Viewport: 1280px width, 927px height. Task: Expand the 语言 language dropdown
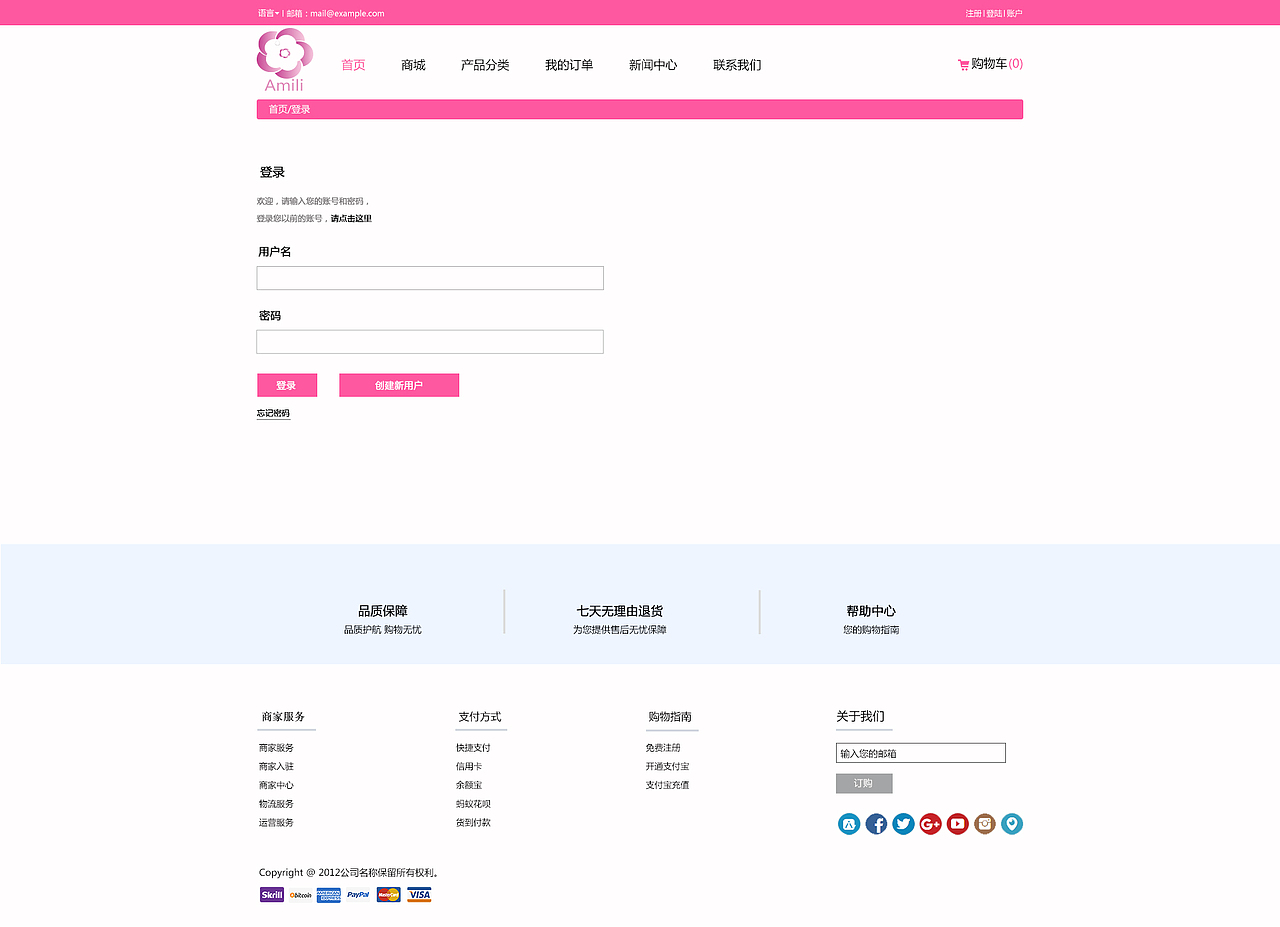click(266, 13)
